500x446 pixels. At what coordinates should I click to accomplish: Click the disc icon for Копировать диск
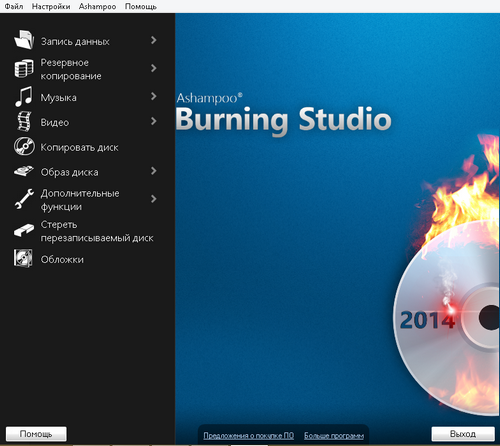tap(24, 146)
